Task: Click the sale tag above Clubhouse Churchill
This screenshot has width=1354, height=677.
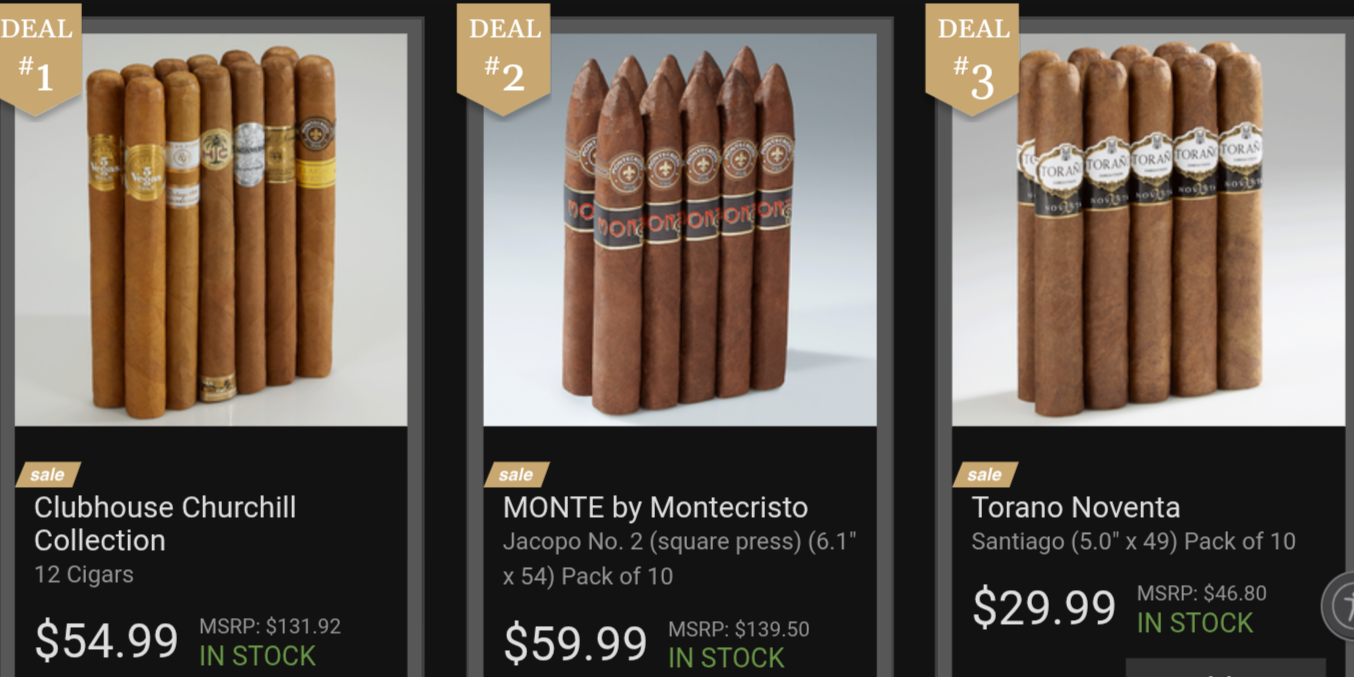Action: coord(47,474)
